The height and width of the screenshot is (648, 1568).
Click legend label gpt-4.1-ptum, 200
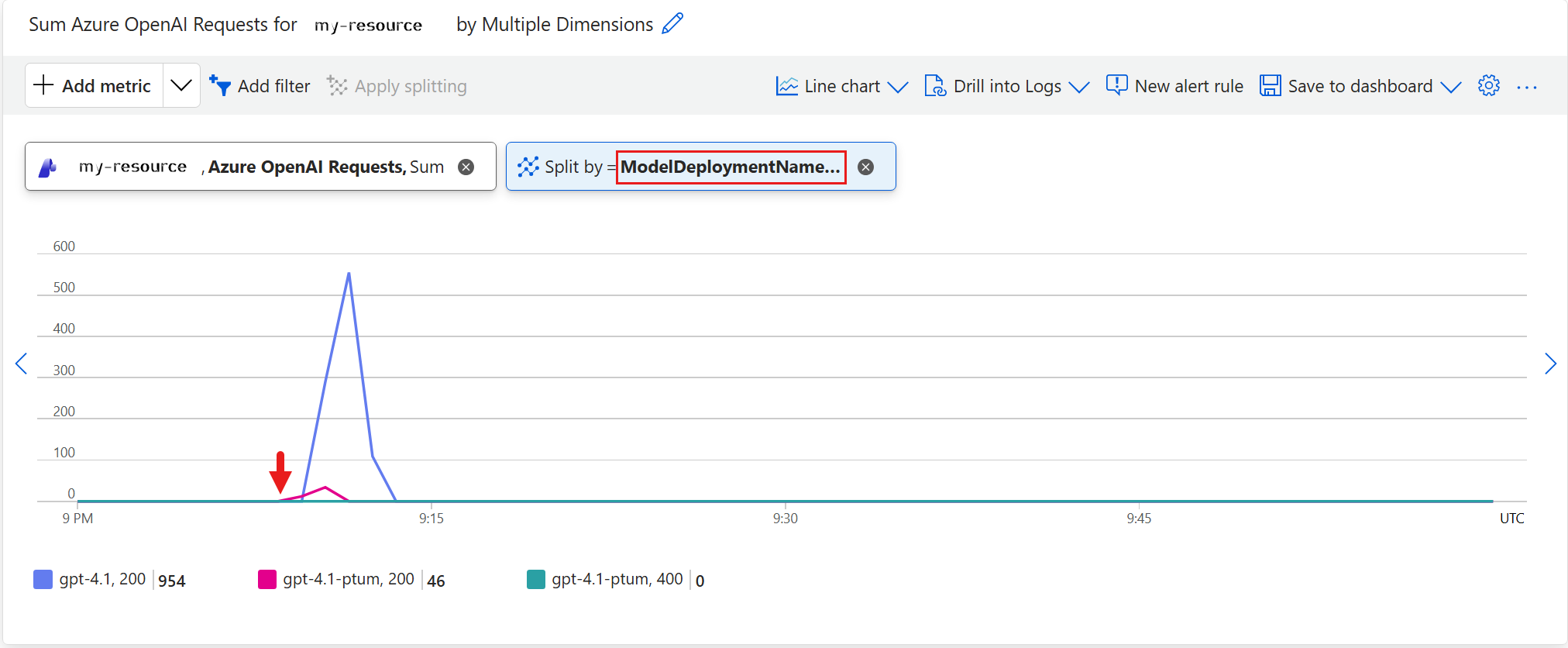pos(349,579)
